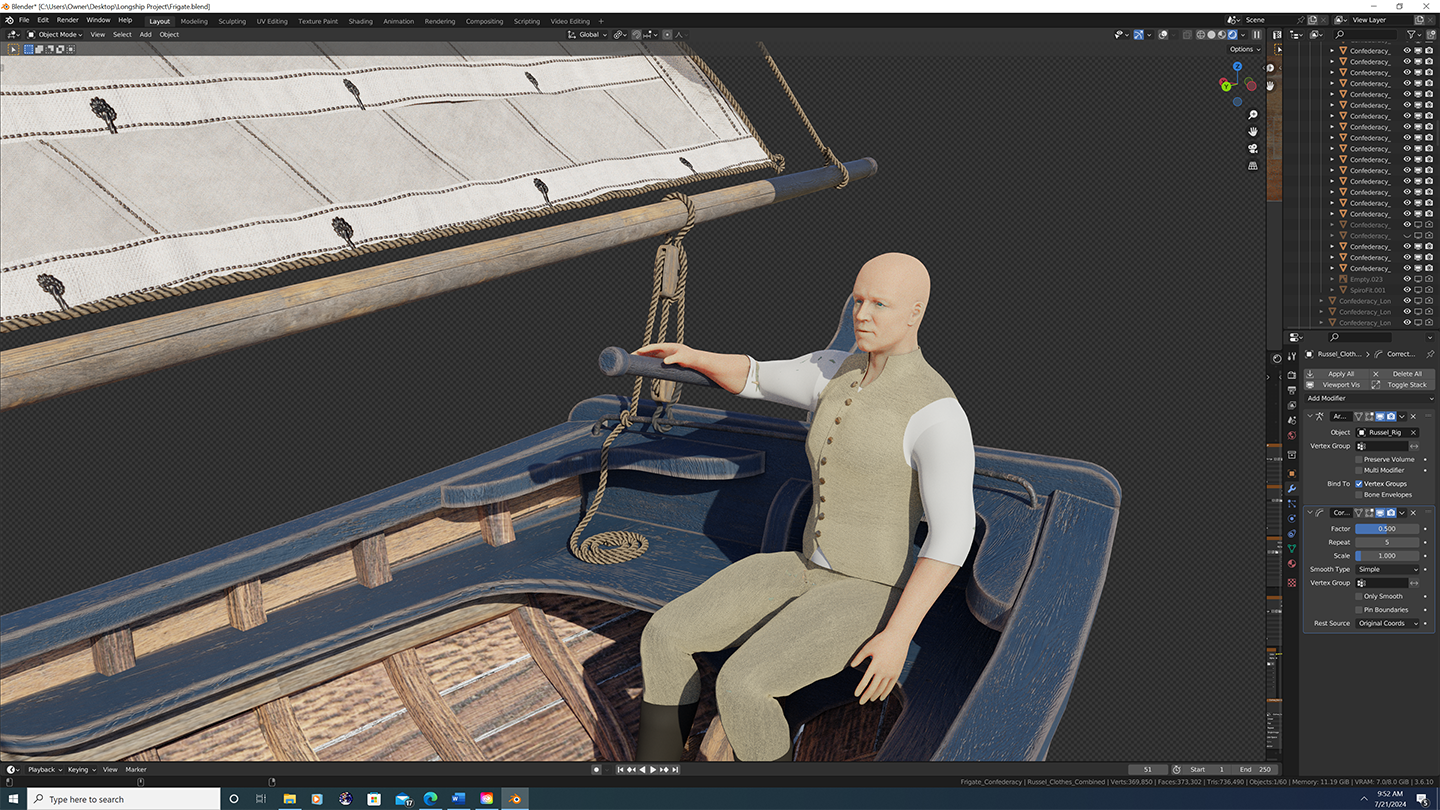1440x810 pixels.
Task: Click the Viewport Vis button
Action: (x=1336, y=385)
